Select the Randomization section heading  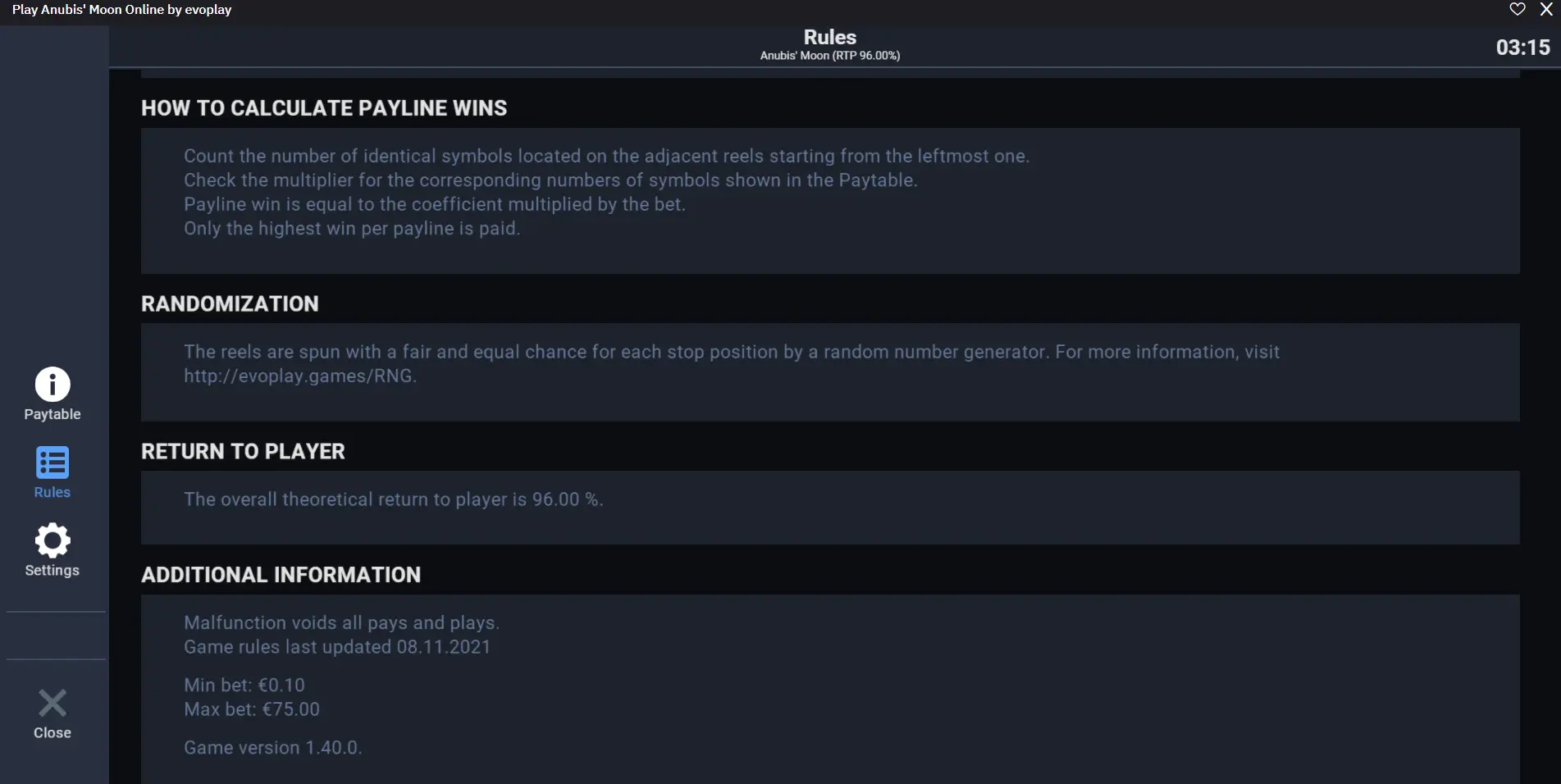click(x=230, y=304)
